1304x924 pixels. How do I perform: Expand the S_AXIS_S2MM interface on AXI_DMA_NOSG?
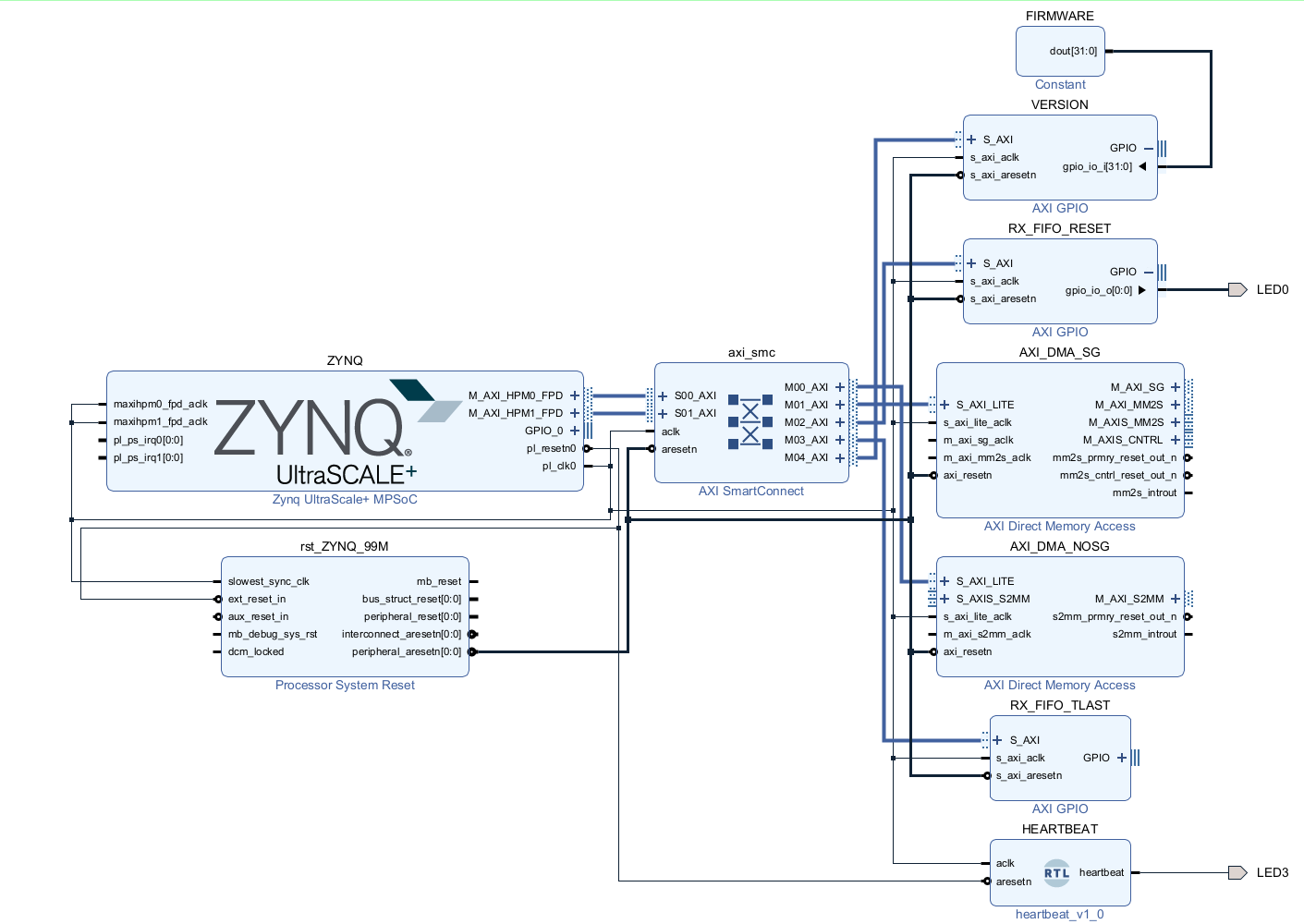(944, 599)
